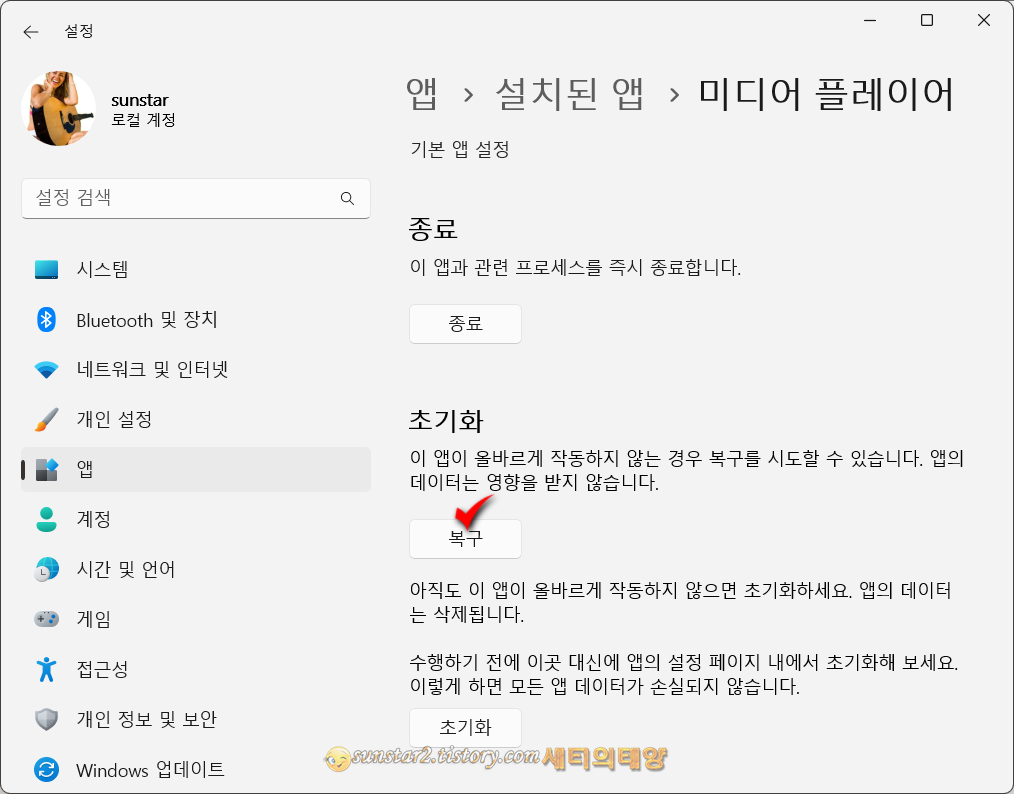This screenshot has width=1014, height=794.
Task: Go to Windows 업데이트
Action: (x=150, y=769)
